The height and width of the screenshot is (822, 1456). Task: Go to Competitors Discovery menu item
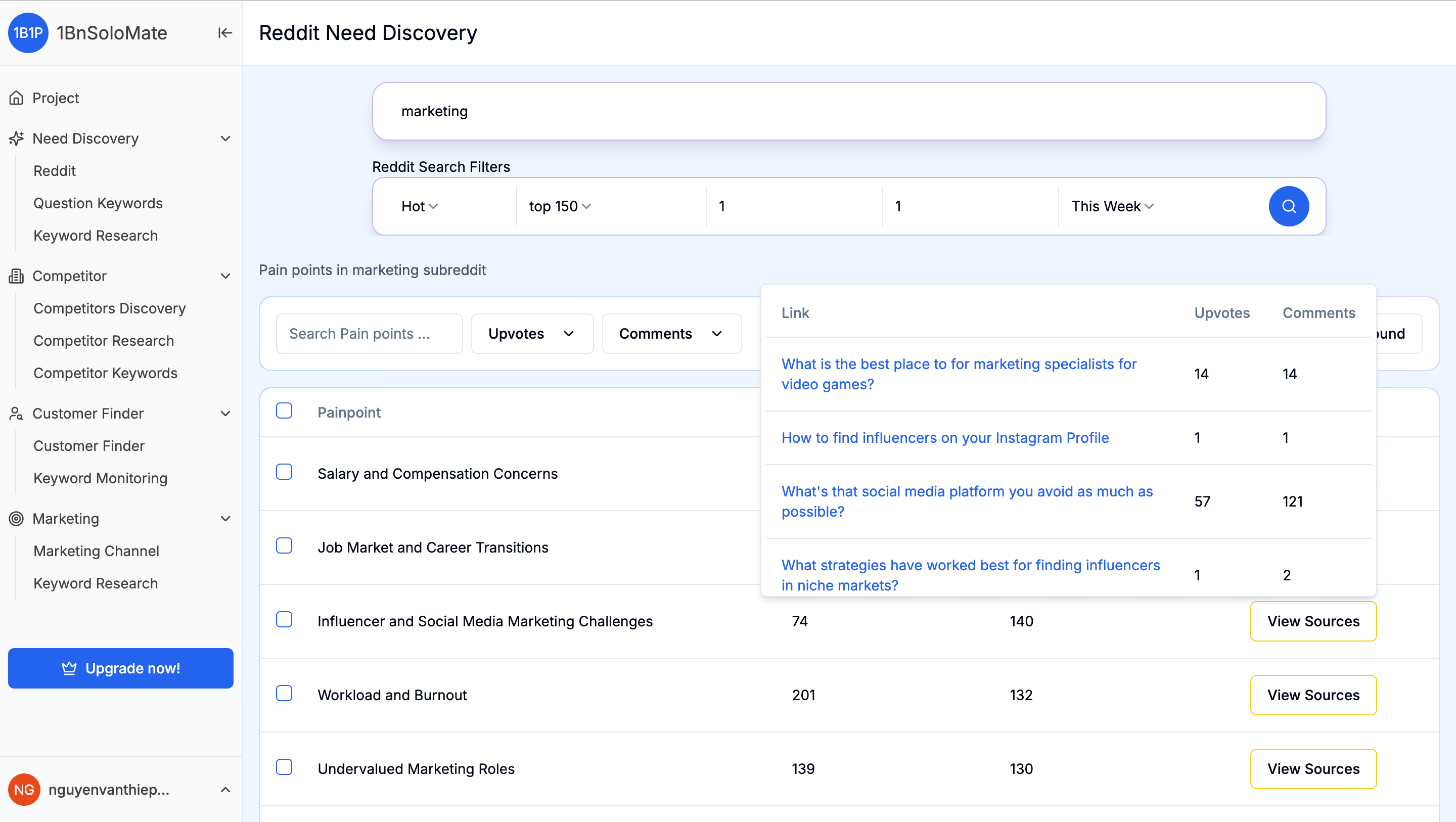pyautogui.click(x=109, y=308)
